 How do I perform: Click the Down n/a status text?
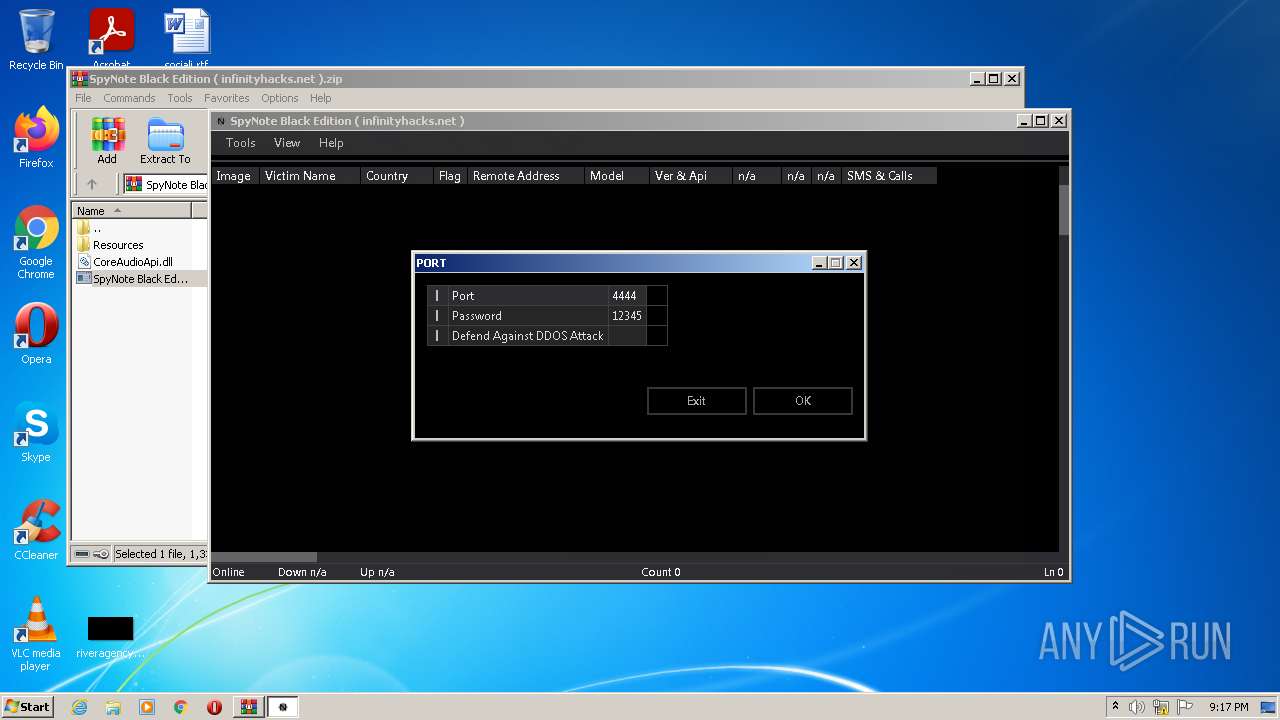tap(302, 572)
